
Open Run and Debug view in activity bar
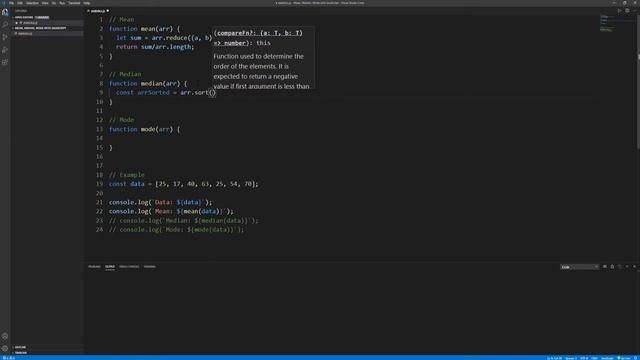[x=5, y=50]
